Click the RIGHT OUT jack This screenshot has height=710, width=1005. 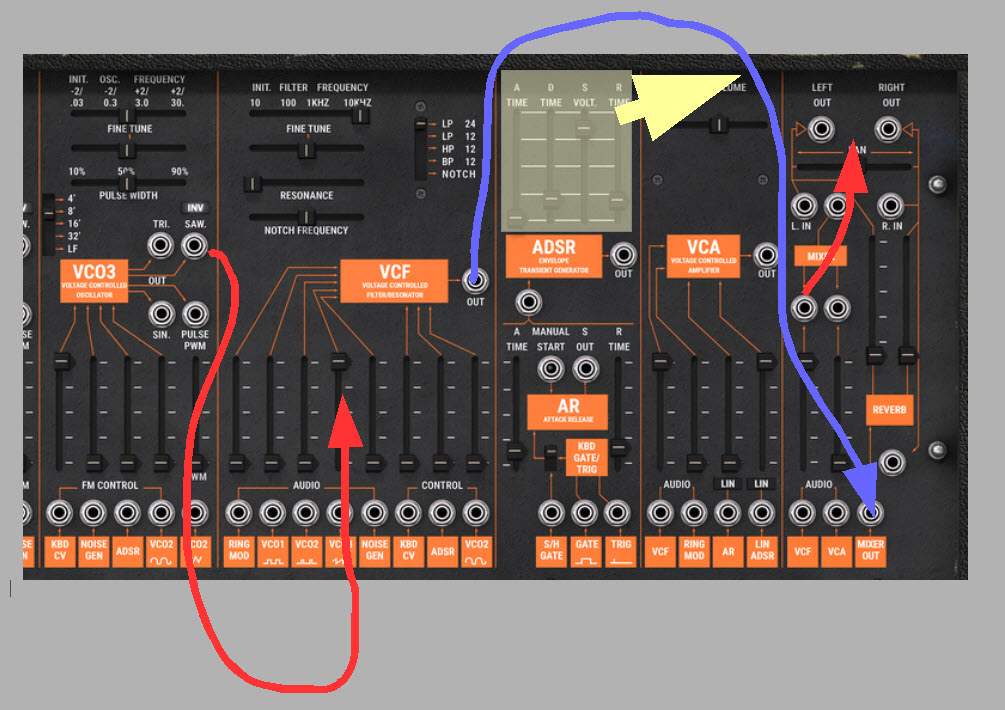[888, 129]
